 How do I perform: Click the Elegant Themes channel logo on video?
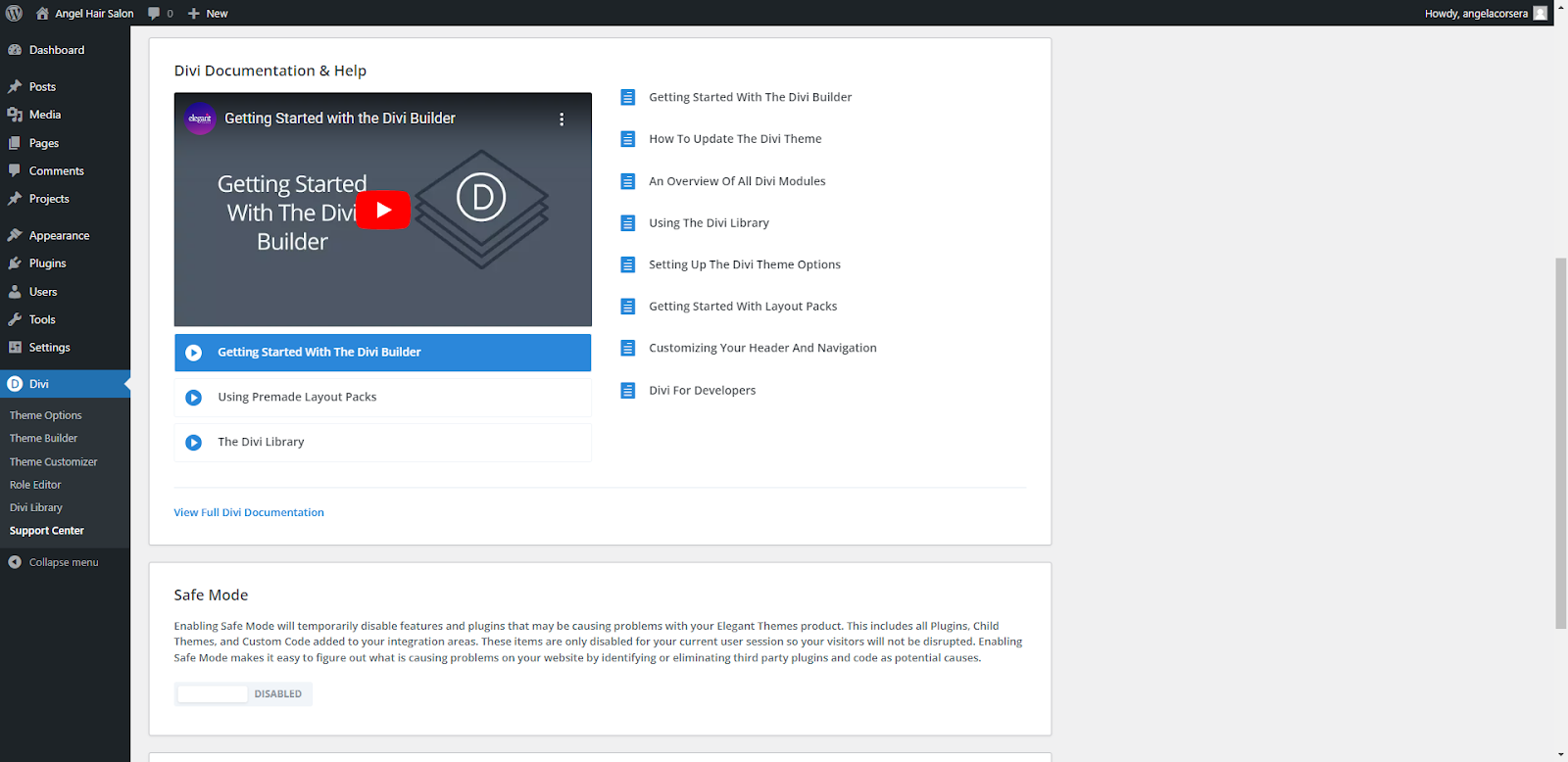pyautogui.click(x=200, y=119)
